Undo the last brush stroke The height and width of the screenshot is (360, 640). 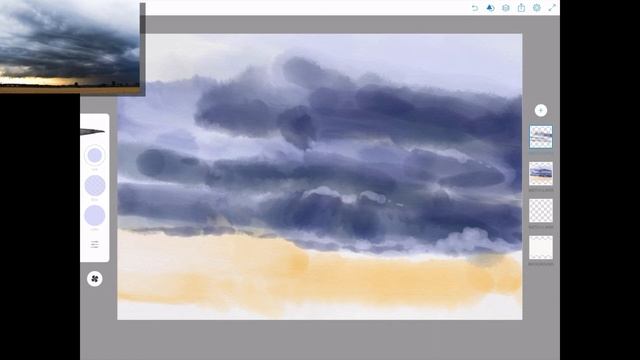click(x=475, y=8)
